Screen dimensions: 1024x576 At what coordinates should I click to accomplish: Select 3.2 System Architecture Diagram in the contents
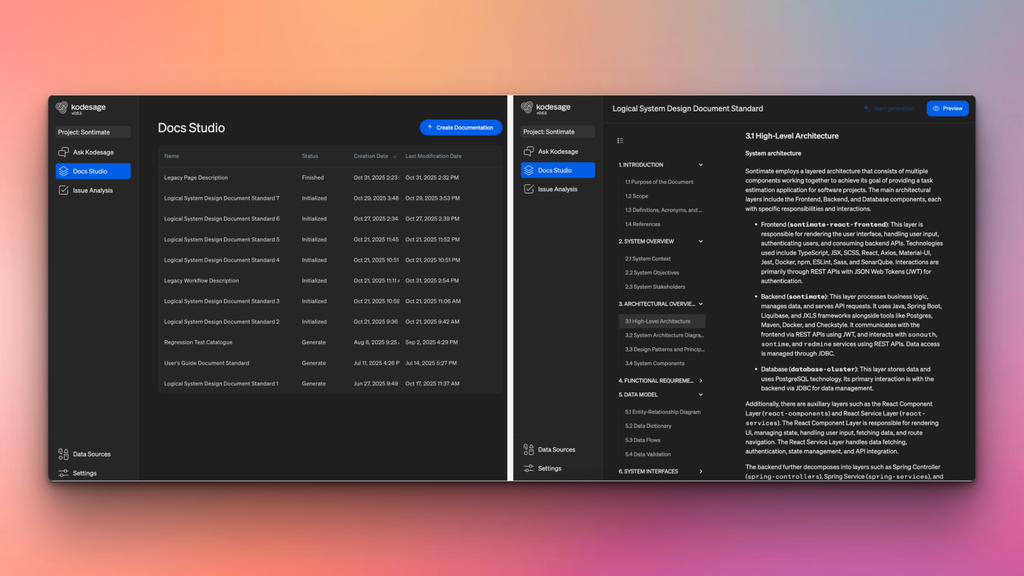click(x=662, y=334)
